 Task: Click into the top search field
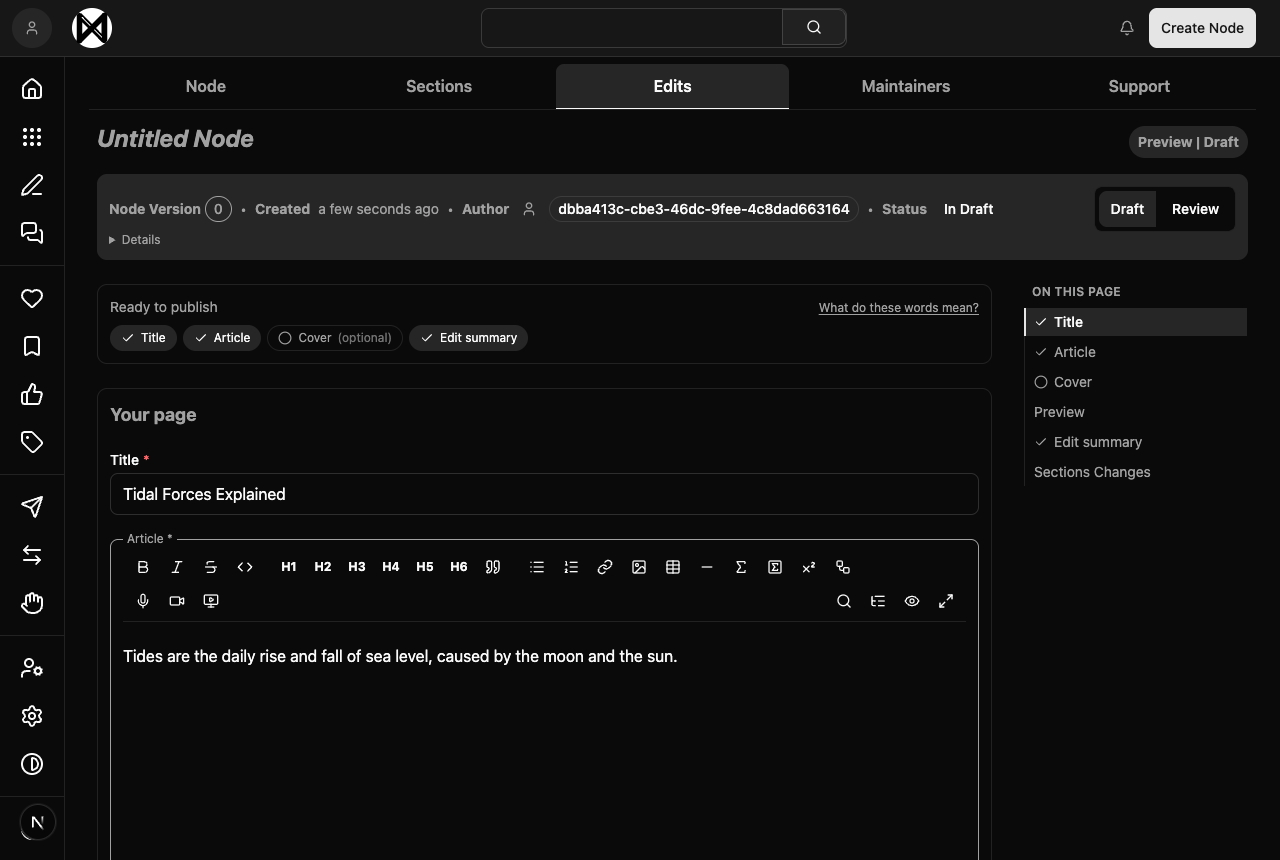pos(632,28)
